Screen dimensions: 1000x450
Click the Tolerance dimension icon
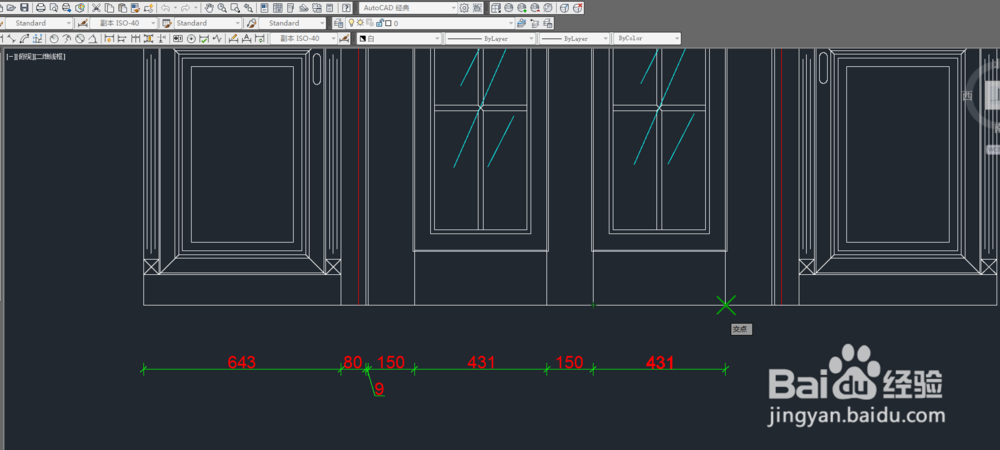click(178, 38)
